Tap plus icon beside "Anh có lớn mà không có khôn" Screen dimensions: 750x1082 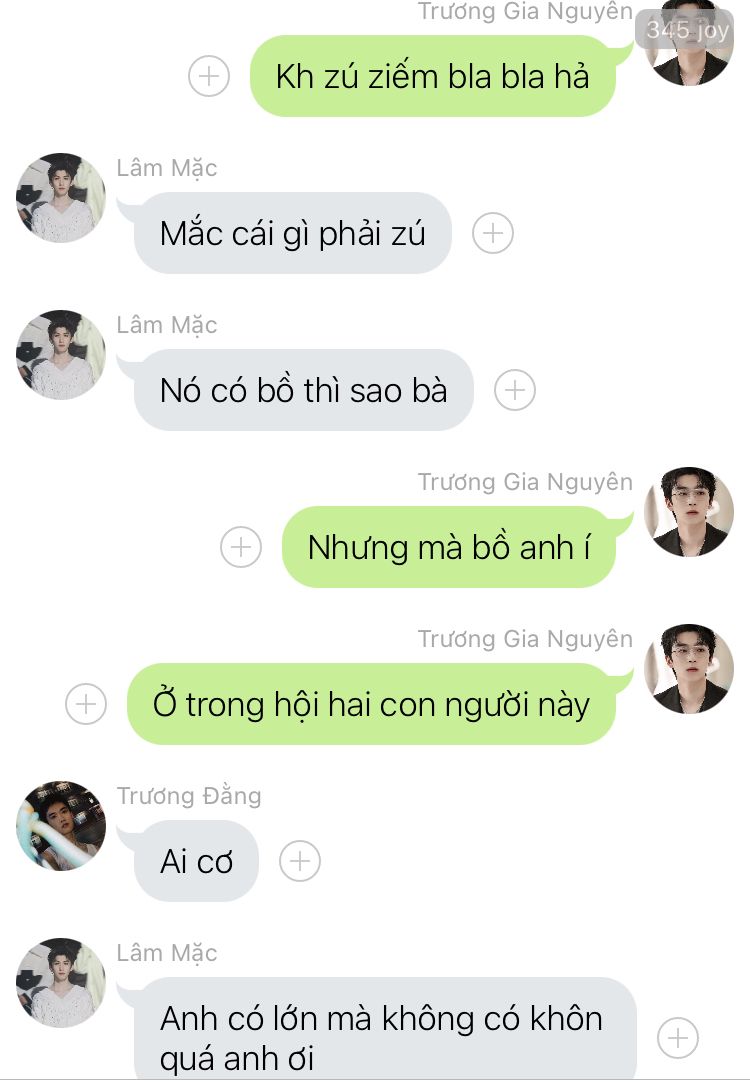click(x=678, y=1038)
